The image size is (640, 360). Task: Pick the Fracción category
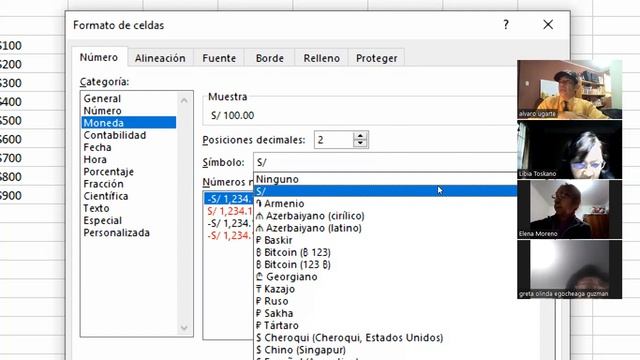coord(129,184)
